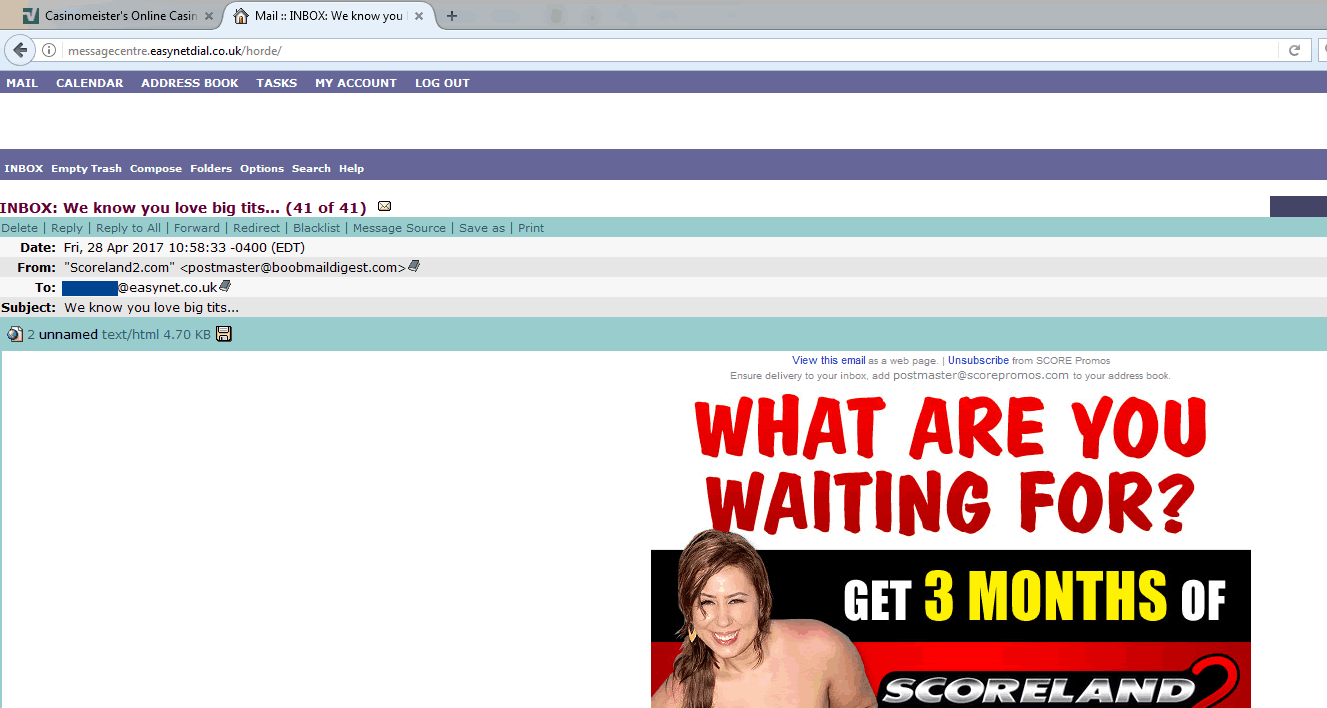Click address book icon next to recipient
1327x708 pixels.
[x=225, y=287]
